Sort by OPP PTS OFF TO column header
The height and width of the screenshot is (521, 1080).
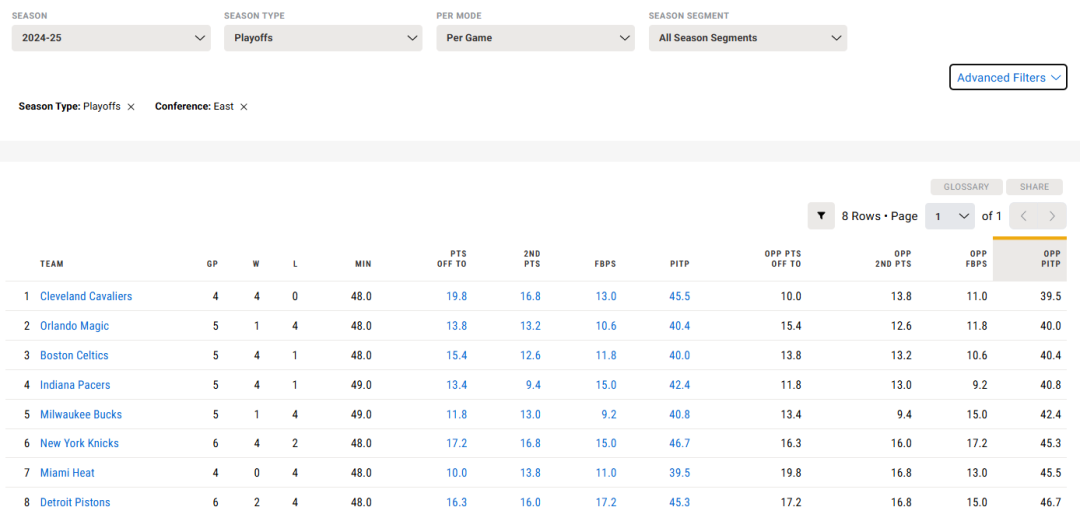[x=783, y=258]
